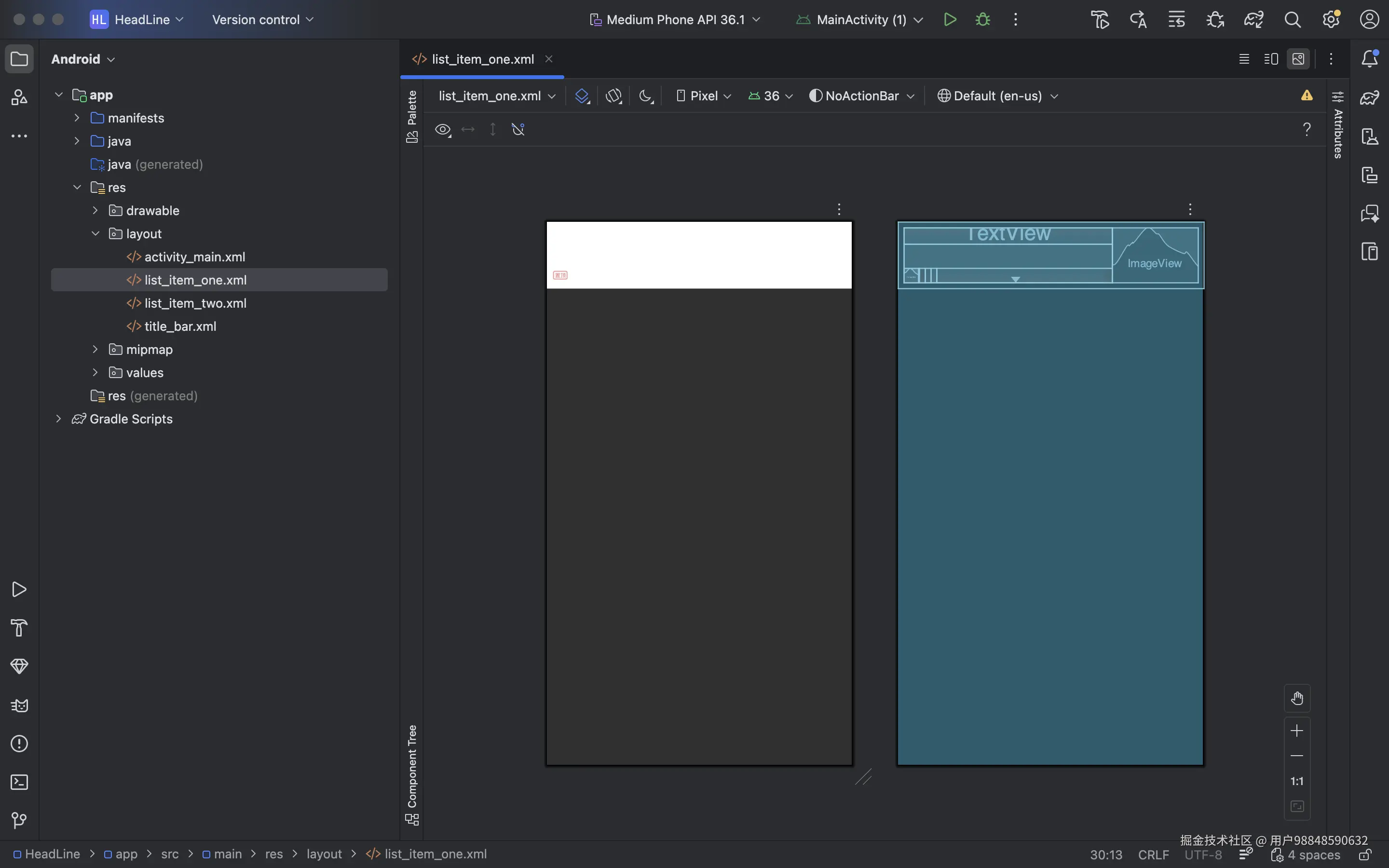The image size is (1389, 868).
Task: Select the list_item_one.xml editor tab
Action: tap(482, 59)
